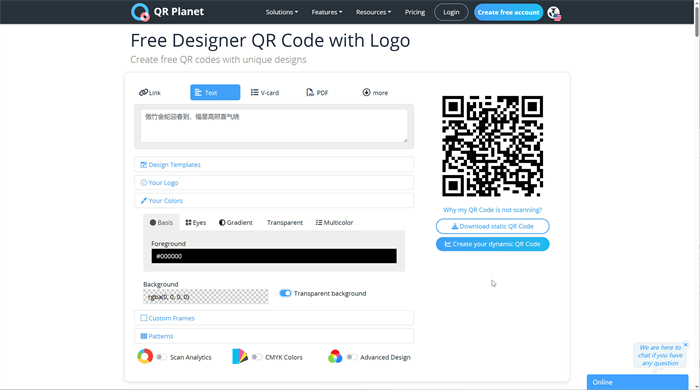Turn on the Advanced Design switch

352,357
